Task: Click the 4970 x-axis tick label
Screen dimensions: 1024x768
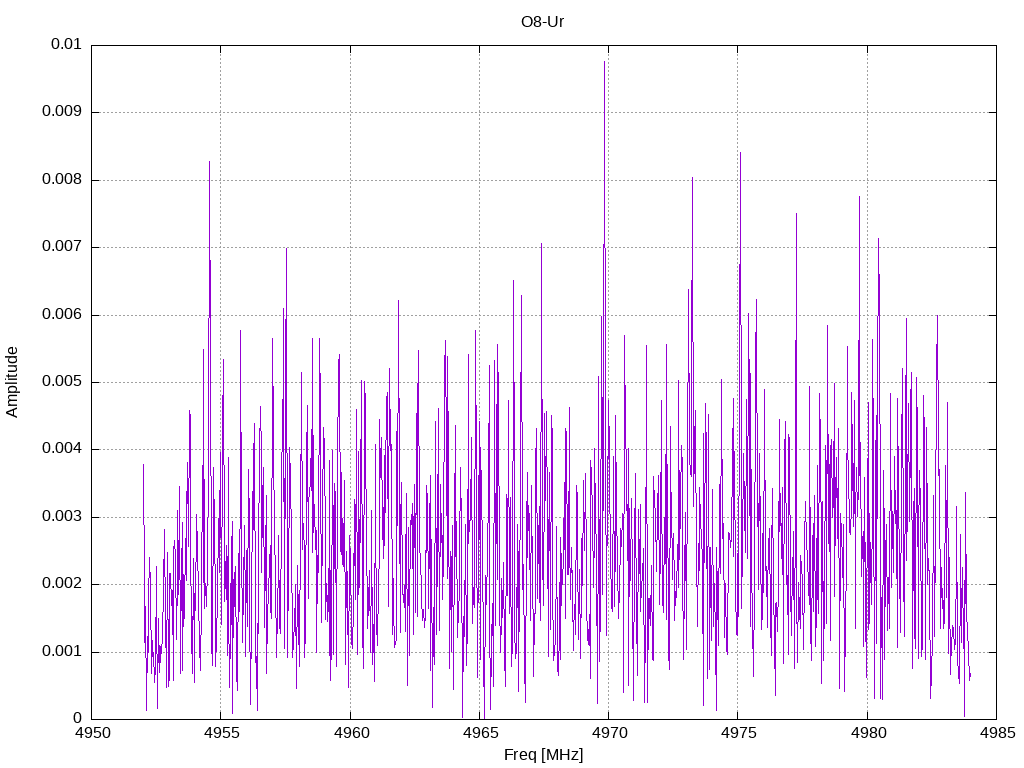Action: point(609,733)
